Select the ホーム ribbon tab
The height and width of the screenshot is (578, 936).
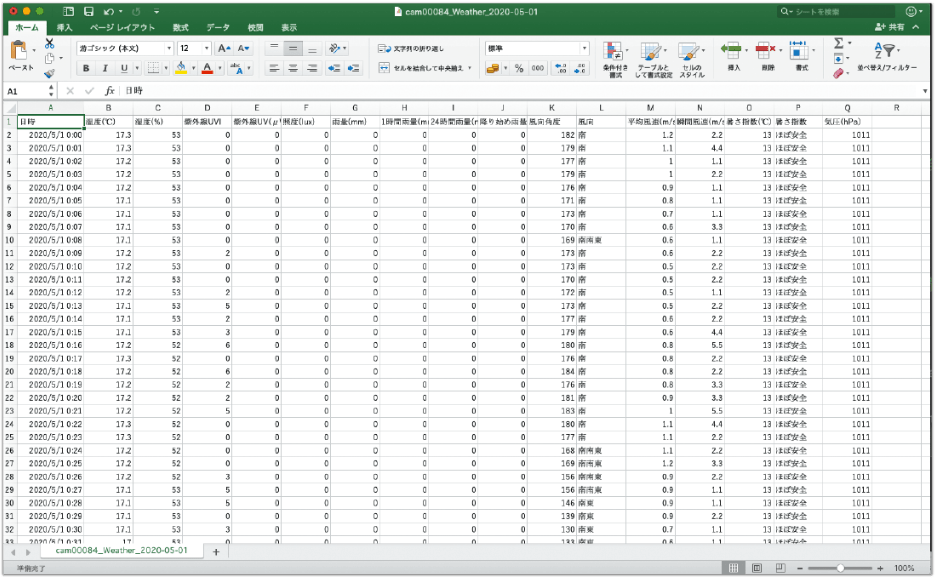27,27
